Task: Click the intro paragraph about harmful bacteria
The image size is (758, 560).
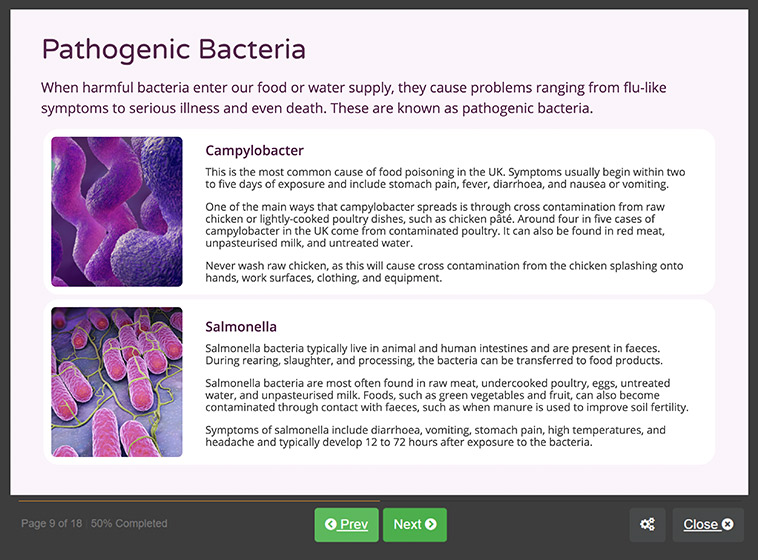Action: (x=354, y=98)
